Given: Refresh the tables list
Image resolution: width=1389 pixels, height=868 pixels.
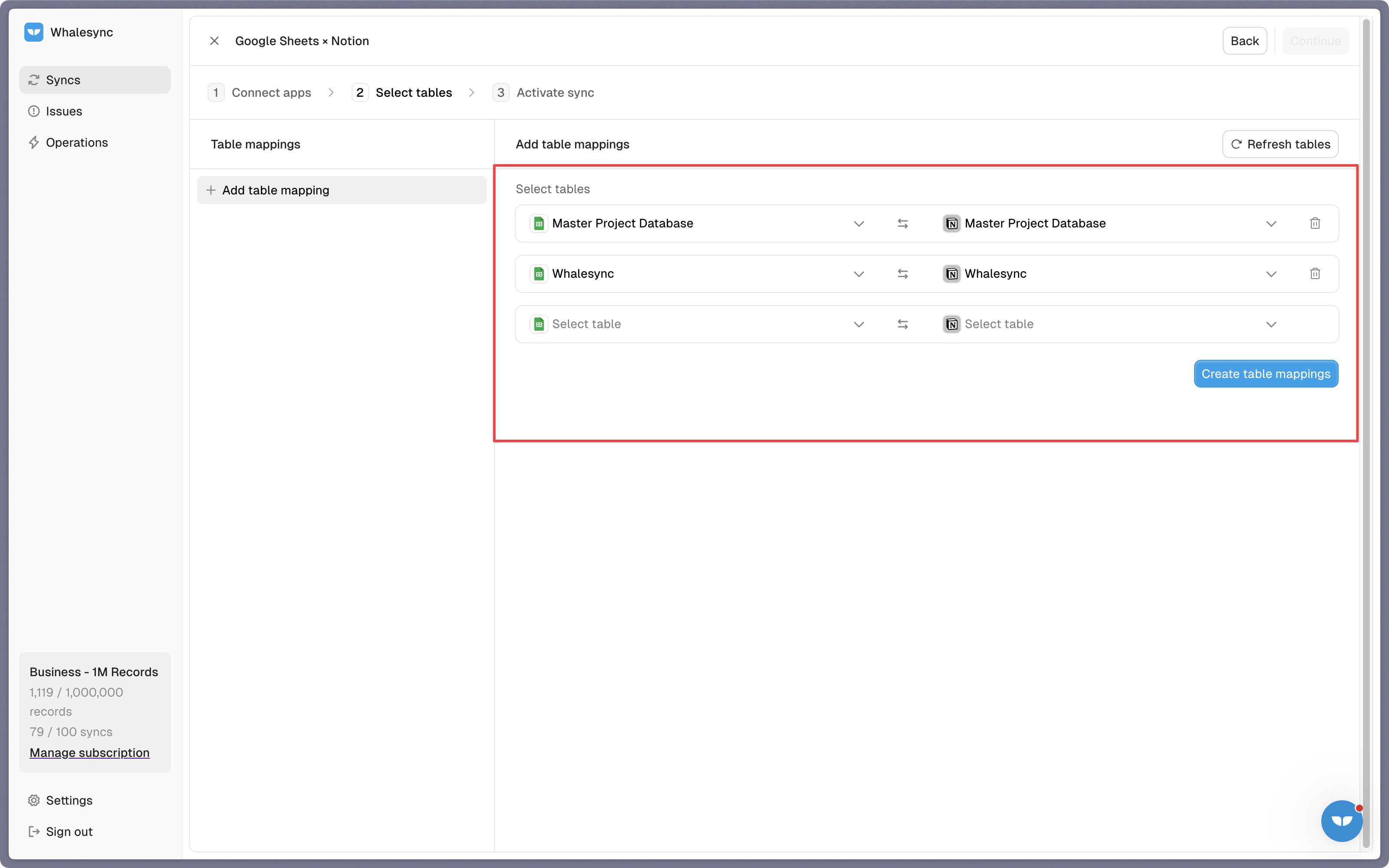Looking at the screenshot, I should 1280,144.
